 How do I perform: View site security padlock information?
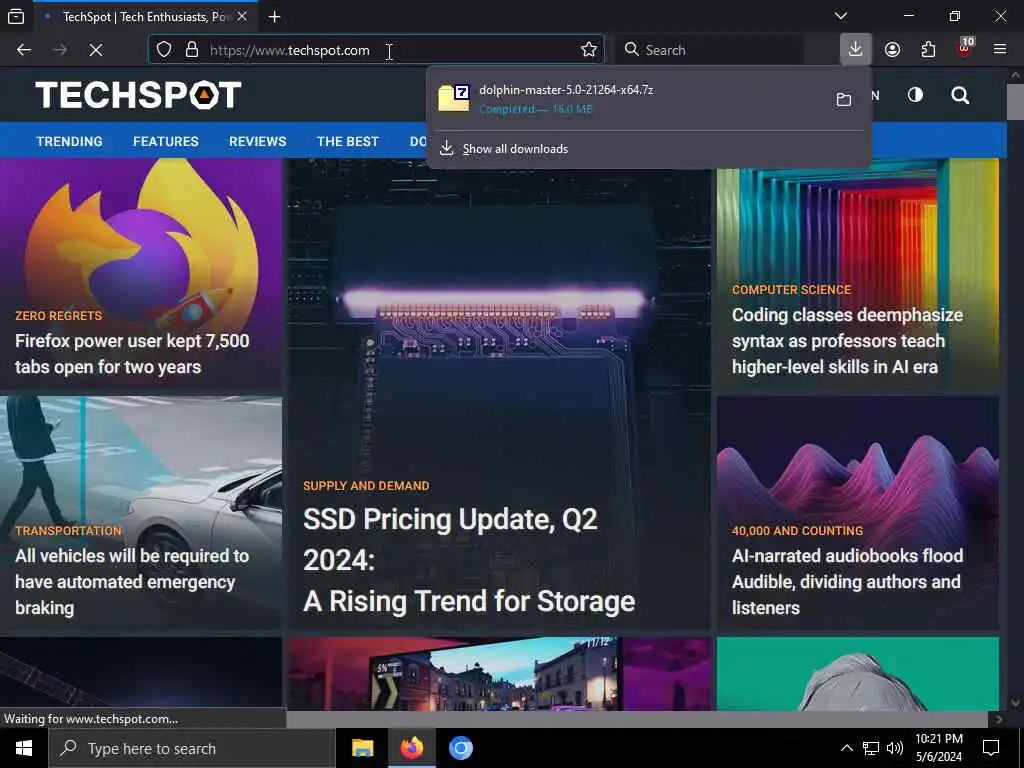(191, 50)
